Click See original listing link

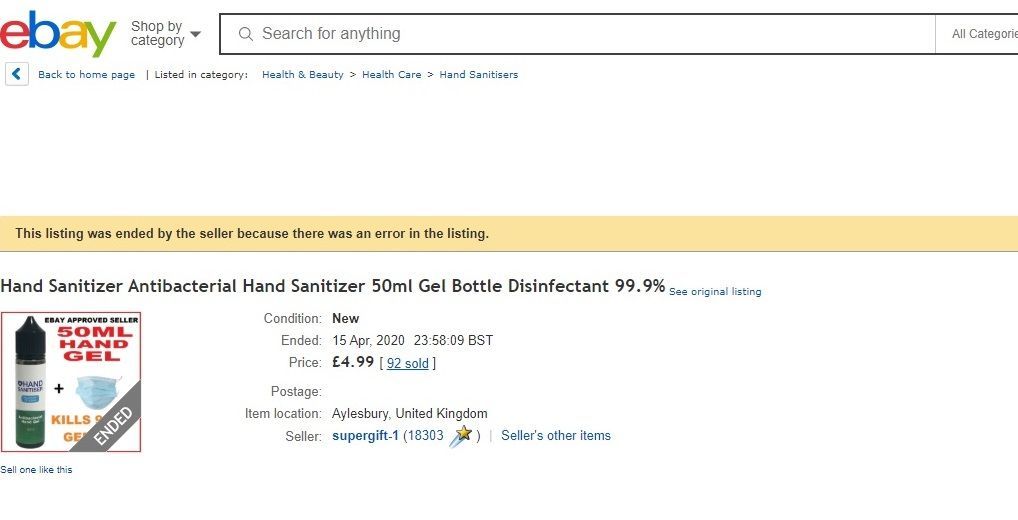coord(715,292)
